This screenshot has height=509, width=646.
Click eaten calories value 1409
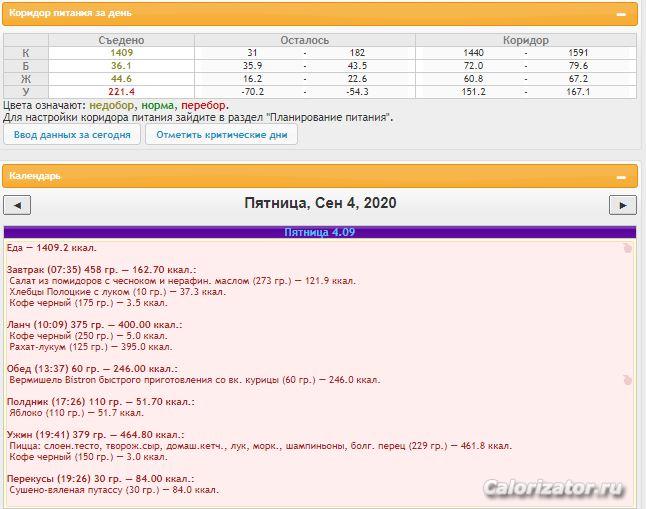click(x=122, y=52)
